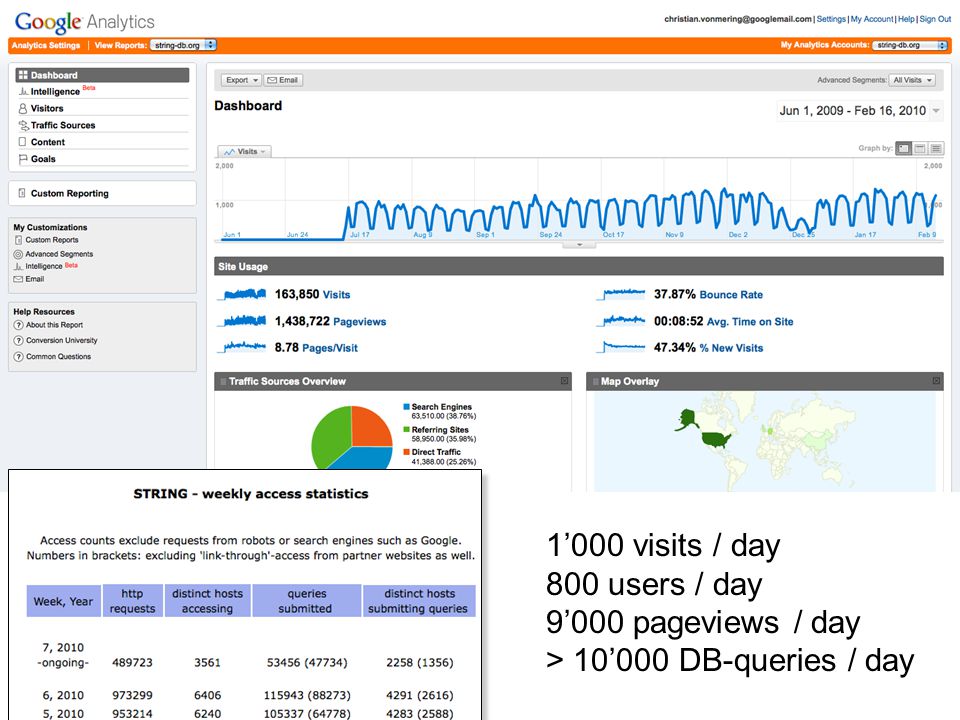
Task: Click the envelope icon under My Customizations
Action: click(18, 279)
